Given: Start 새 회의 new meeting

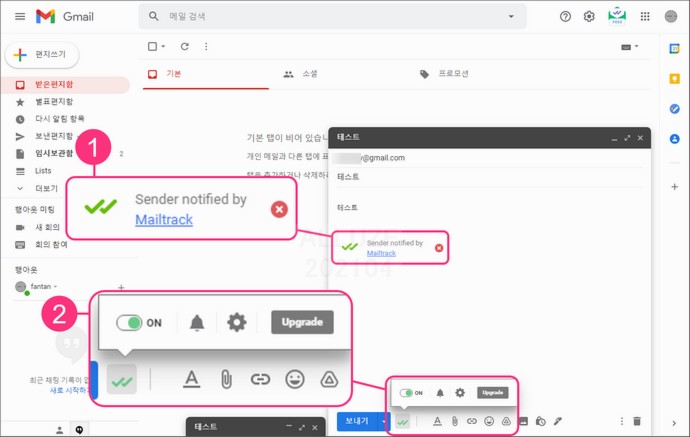Looking at the screenshot, I should pos(47,227).
